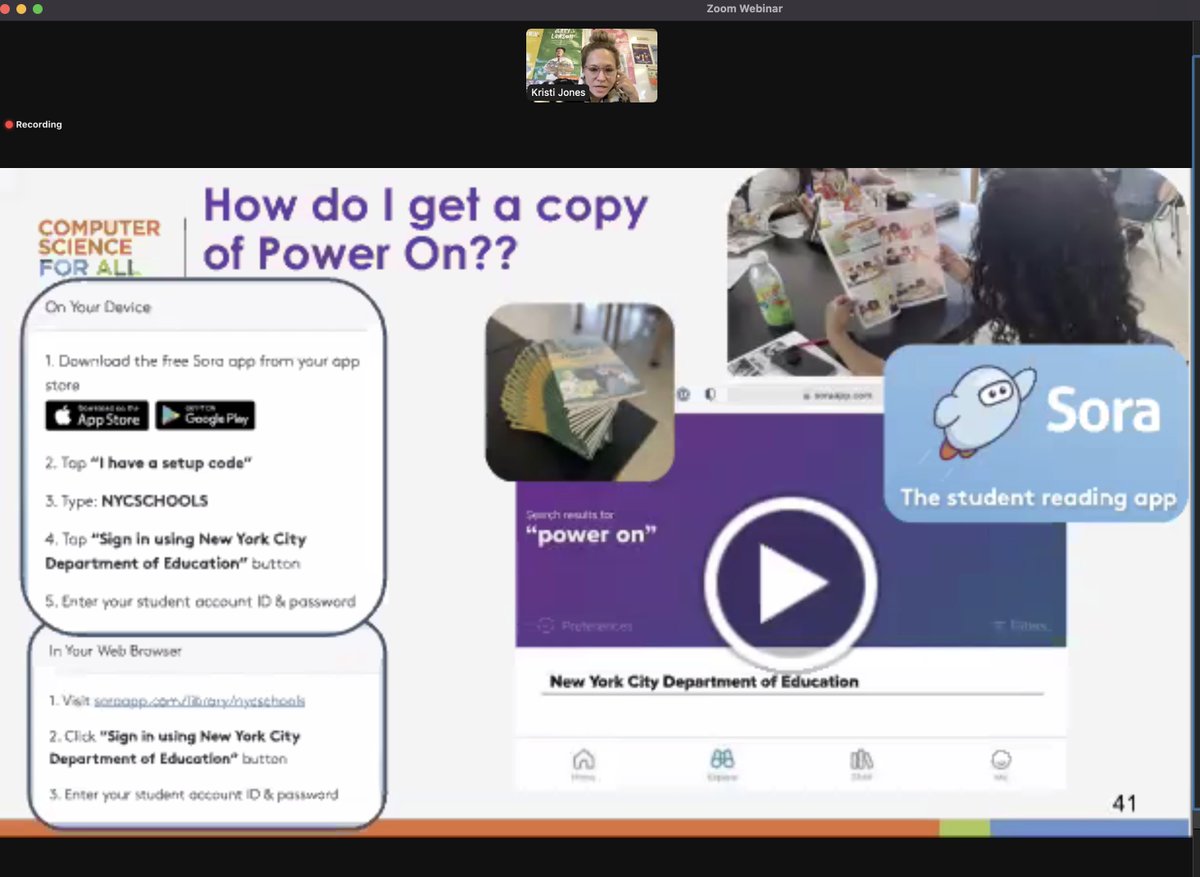Click the green macOS full-screen window button

coord(38,9)
